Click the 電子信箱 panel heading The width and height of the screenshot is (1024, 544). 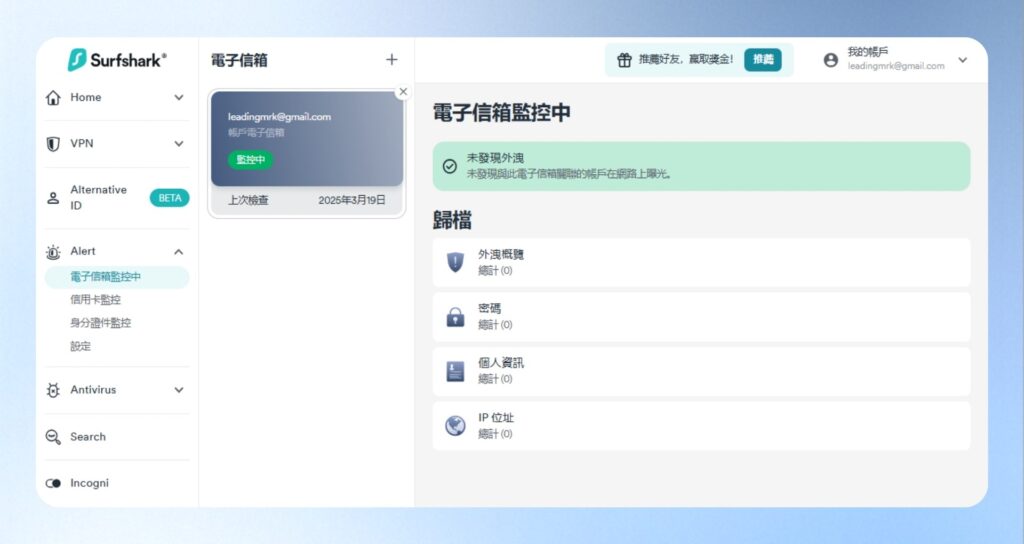point(239,60)
